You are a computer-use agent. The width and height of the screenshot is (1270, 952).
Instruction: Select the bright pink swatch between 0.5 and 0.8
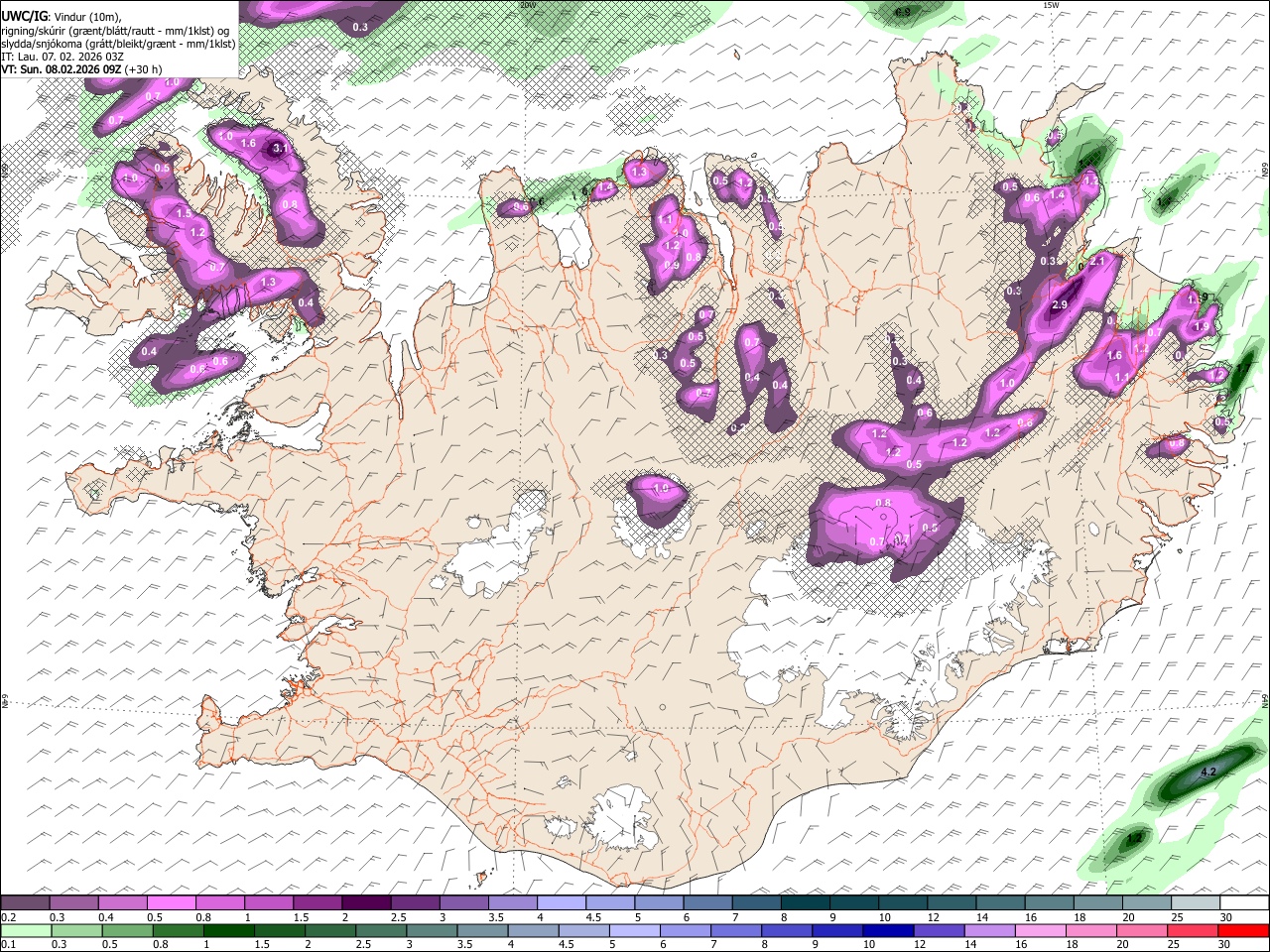(x=171, y=903)
